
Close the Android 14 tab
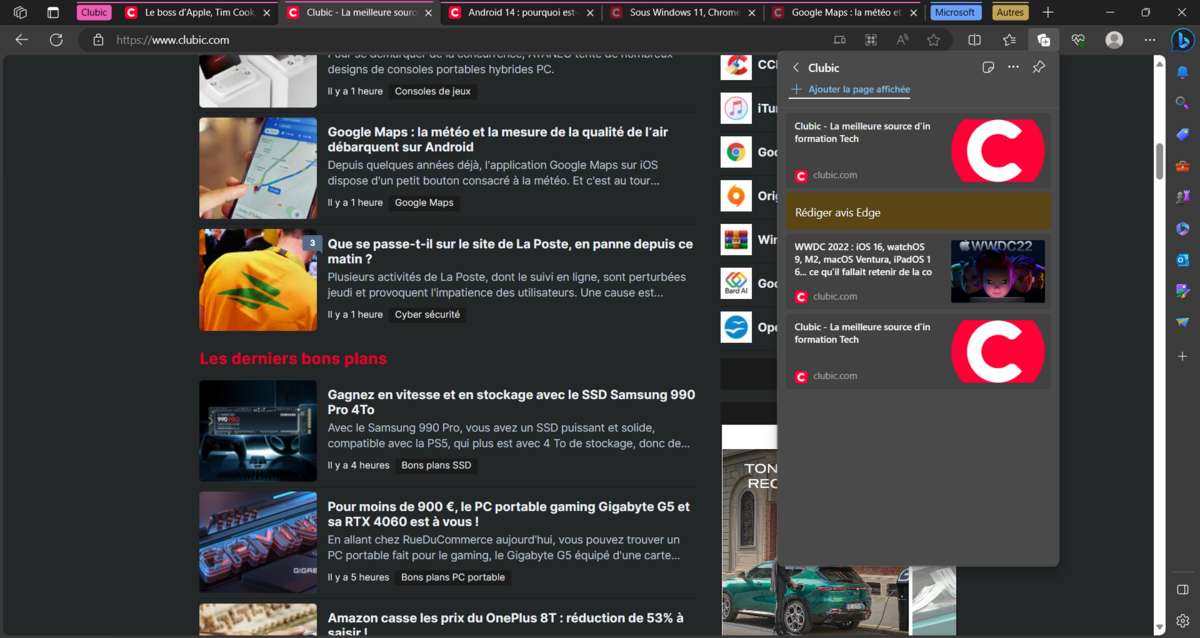(x=589, y=13)
